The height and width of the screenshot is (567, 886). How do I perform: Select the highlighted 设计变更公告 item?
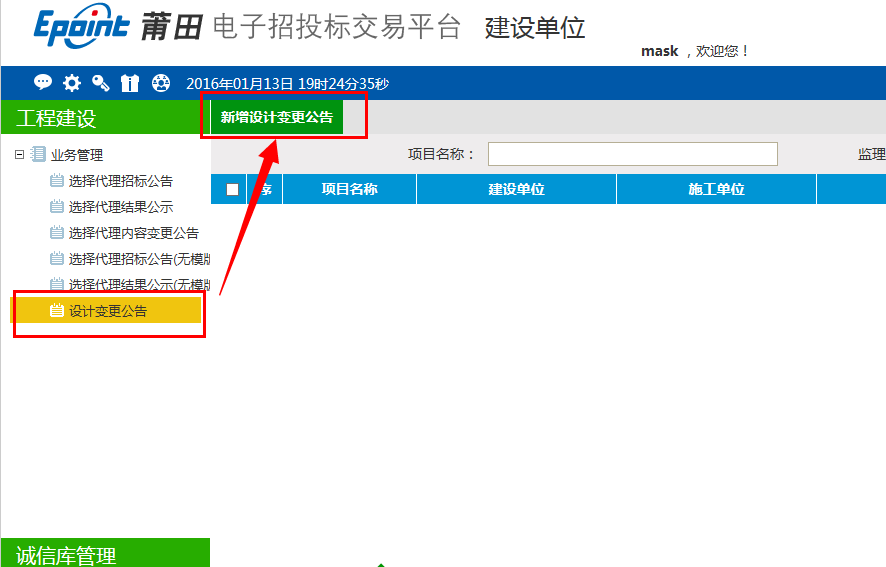[x=106, y=310]
